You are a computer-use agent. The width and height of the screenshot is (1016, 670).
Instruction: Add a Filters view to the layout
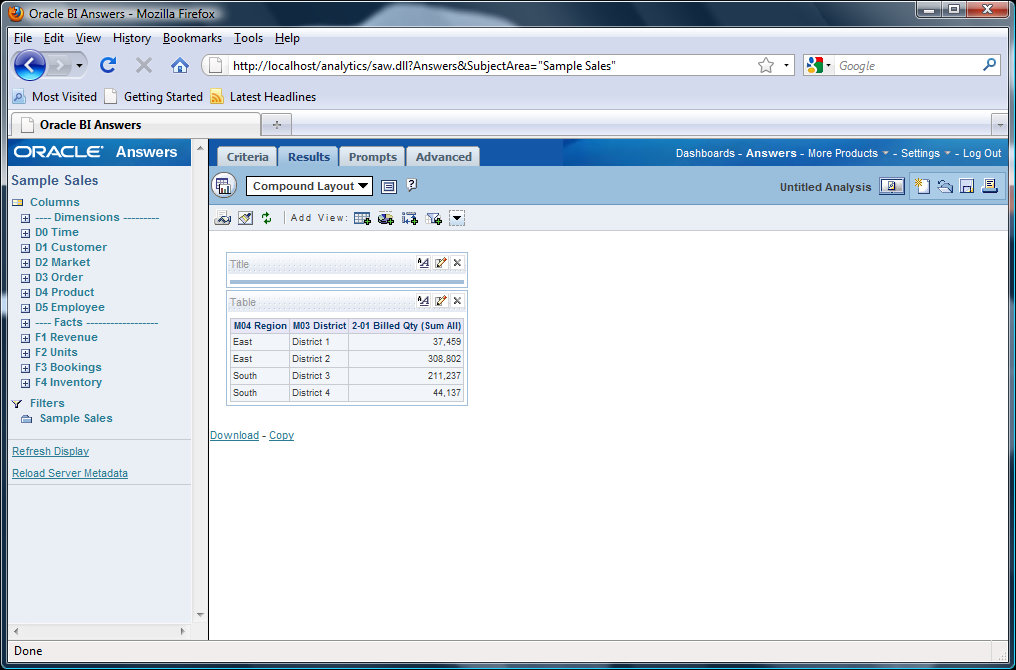pyautogui.click(x=433, y=217)
